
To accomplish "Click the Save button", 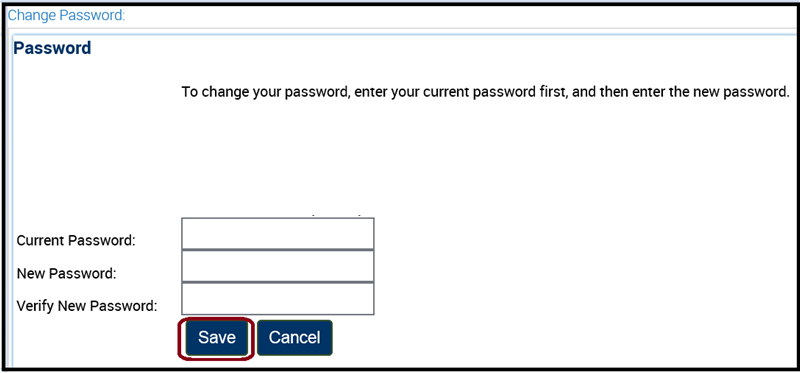I will [217, 338].
